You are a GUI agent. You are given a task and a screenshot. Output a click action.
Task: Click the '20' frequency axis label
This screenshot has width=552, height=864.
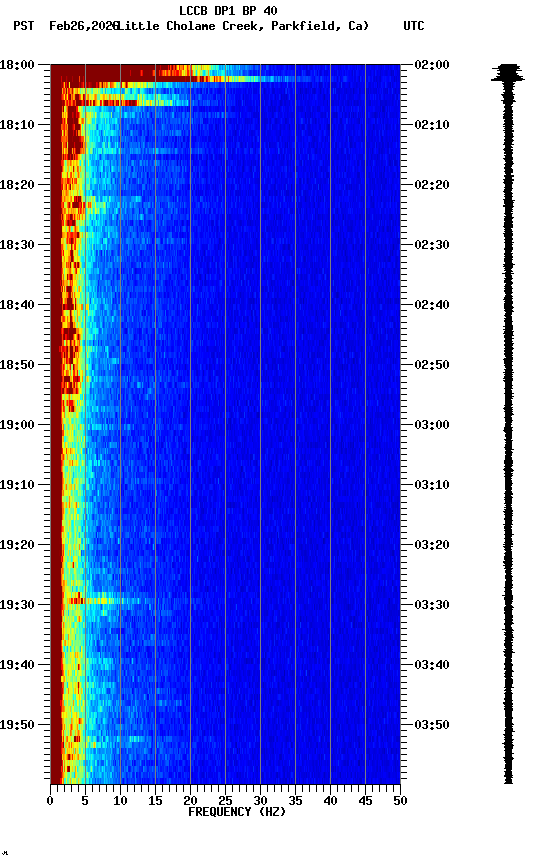click(x=190, y=801)
